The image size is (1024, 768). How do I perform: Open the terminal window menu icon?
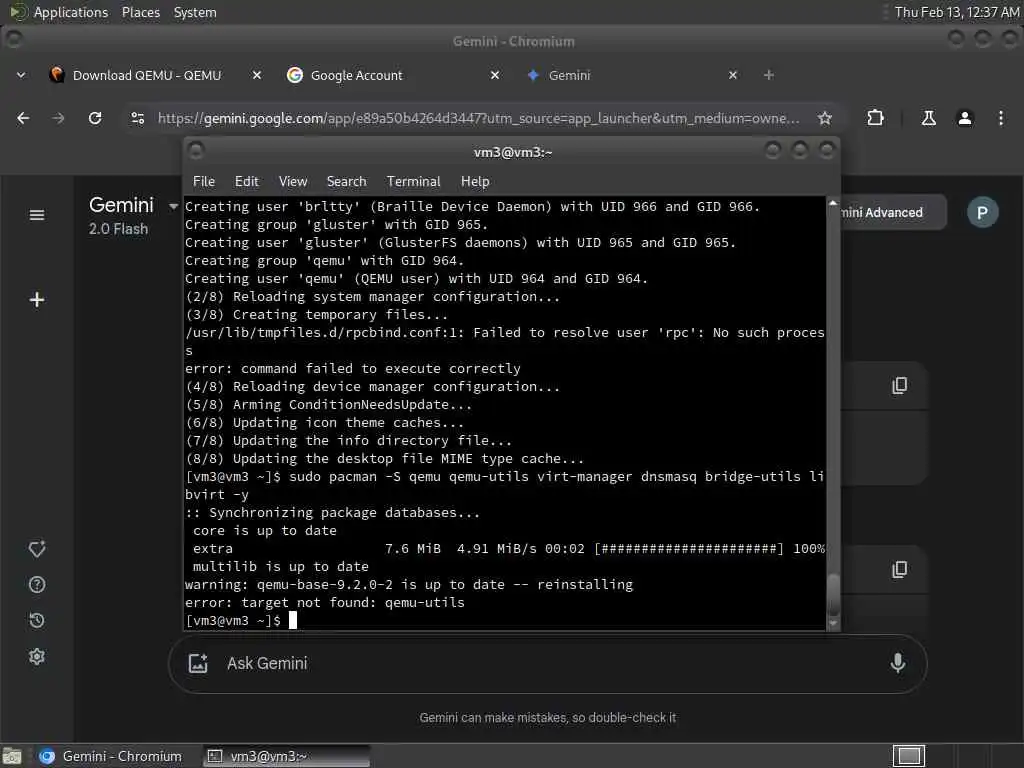tap(196, 151)
